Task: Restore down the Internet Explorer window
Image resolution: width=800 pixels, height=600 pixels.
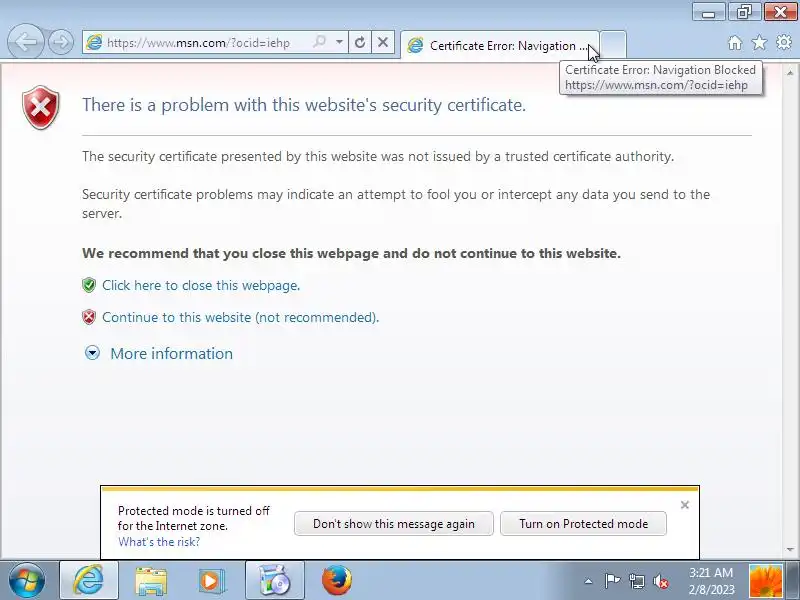Action: pyautogui.click(x=744, y=12)
